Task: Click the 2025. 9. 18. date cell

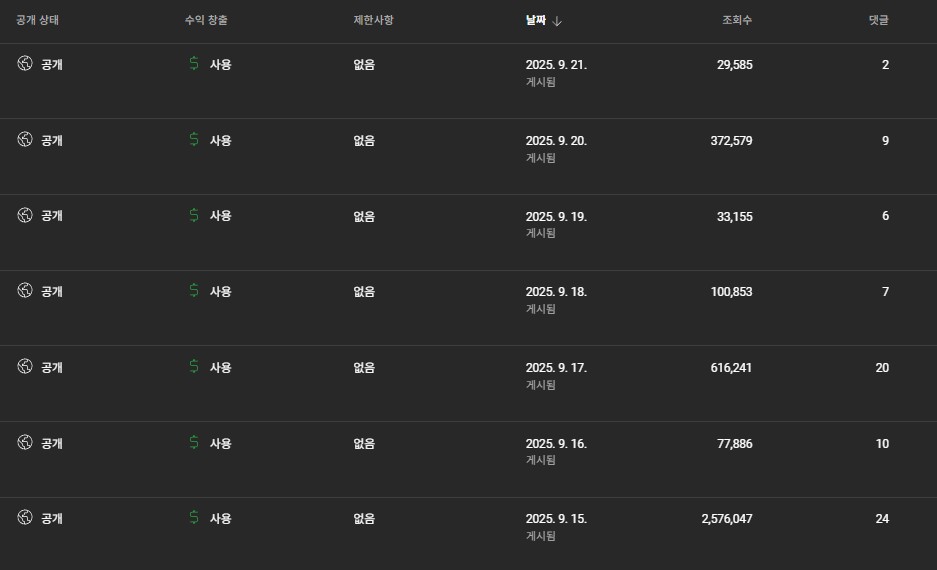Action: tap(556, 292)
